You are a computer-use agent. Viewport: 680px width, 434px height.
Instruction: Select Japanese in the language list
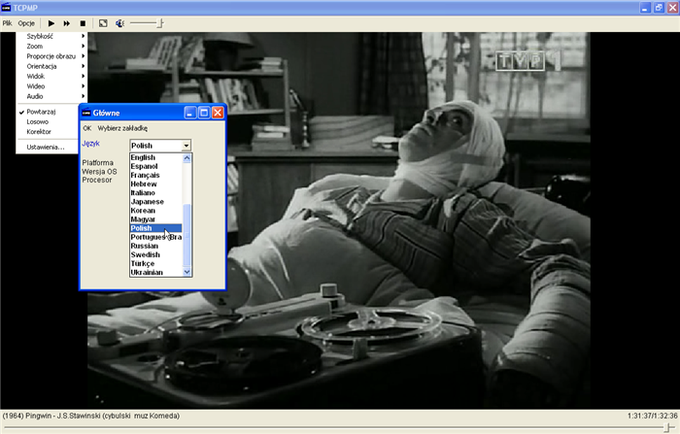coord(156,202)
